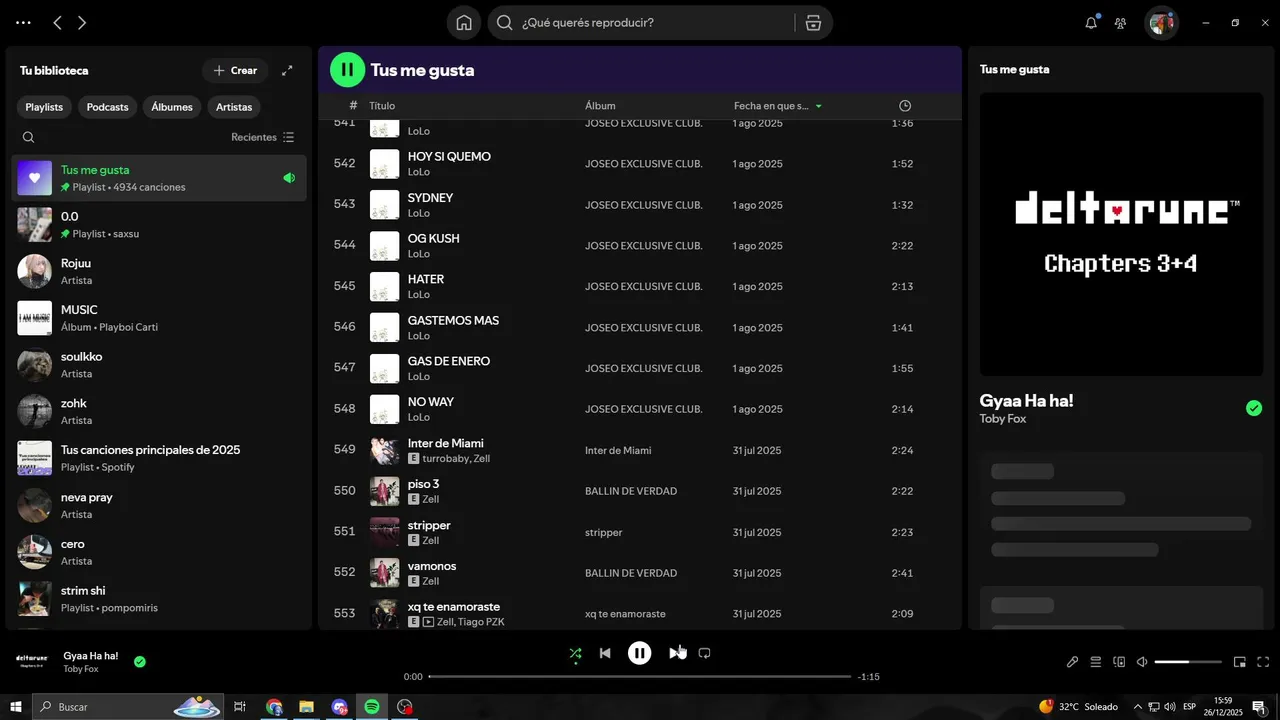Image resolution: width=1280 pixels, height=720 pixels.
Task: Open notifications bell
Action: click(1091, 22)
